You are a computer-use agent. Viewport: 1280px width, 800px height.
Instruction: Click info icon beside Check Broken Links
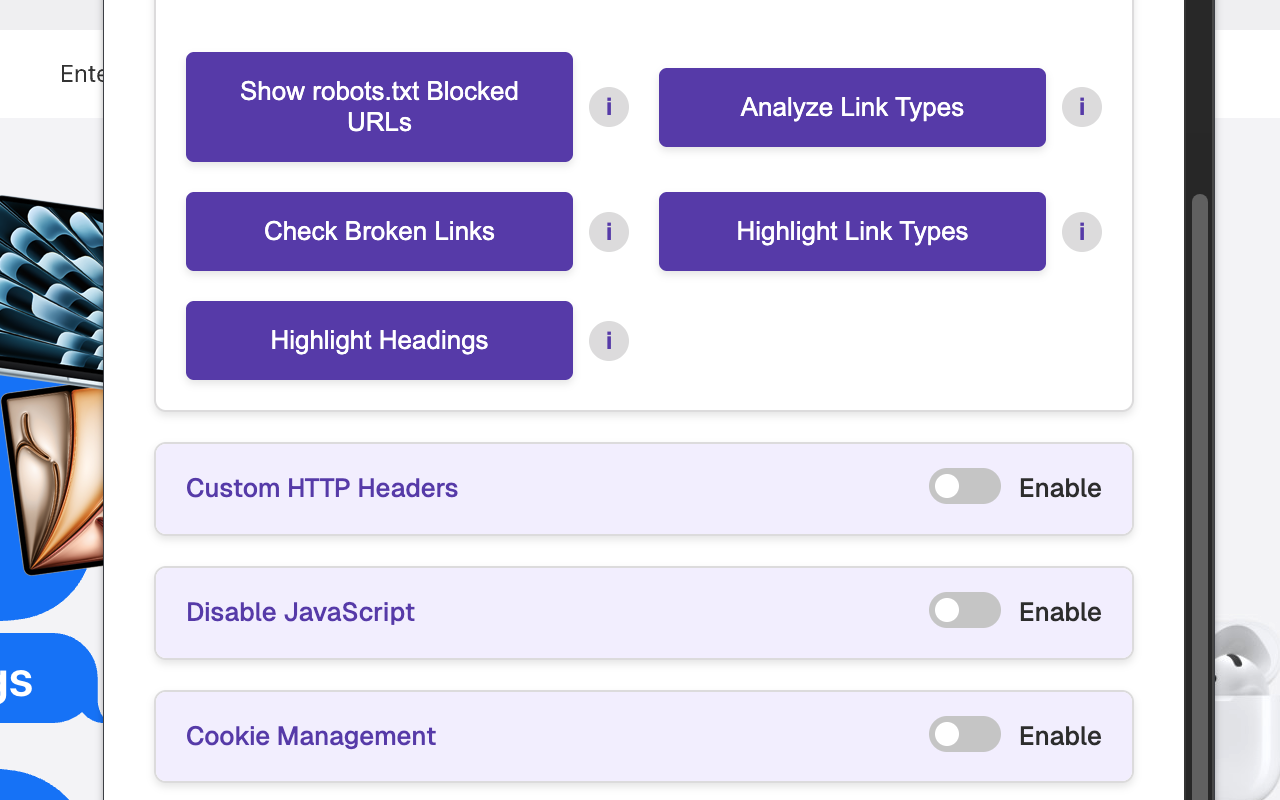608,232
